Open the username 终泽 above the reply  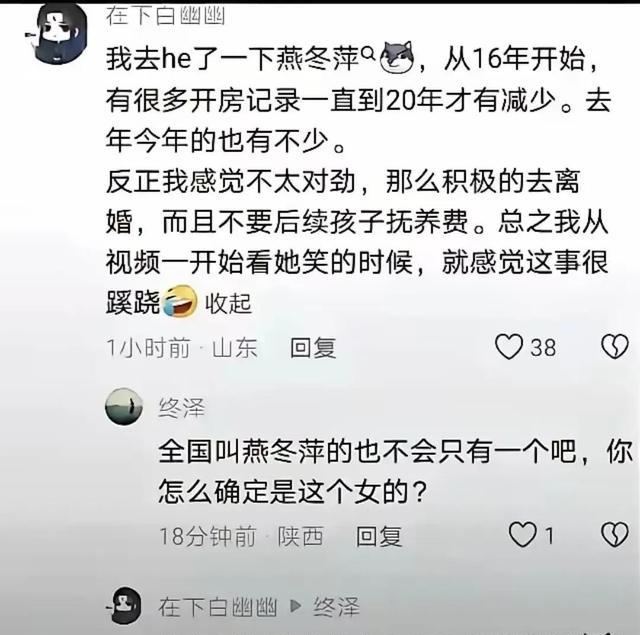[x=181, y=407]
